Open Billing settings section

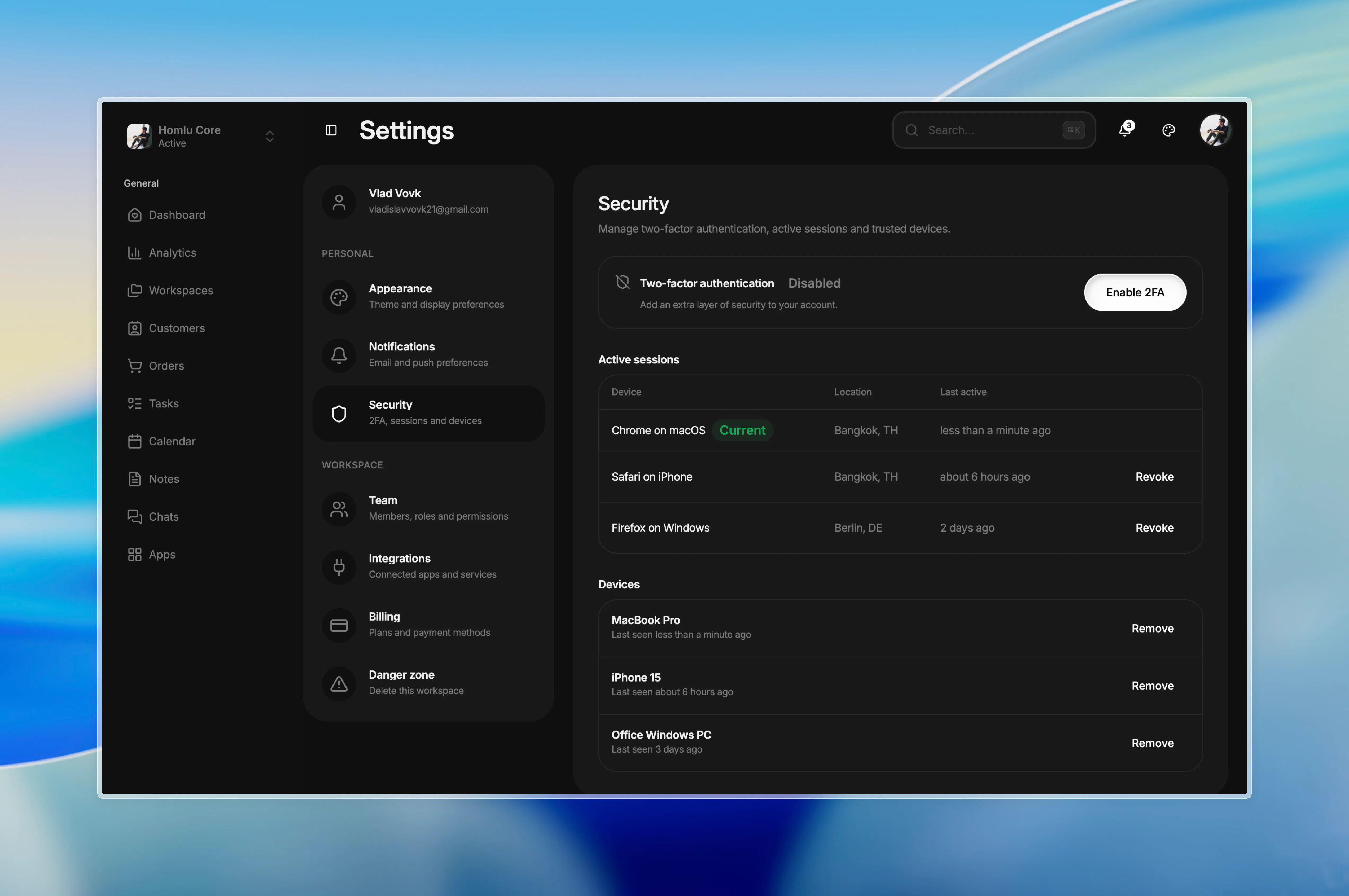(428, 626)
